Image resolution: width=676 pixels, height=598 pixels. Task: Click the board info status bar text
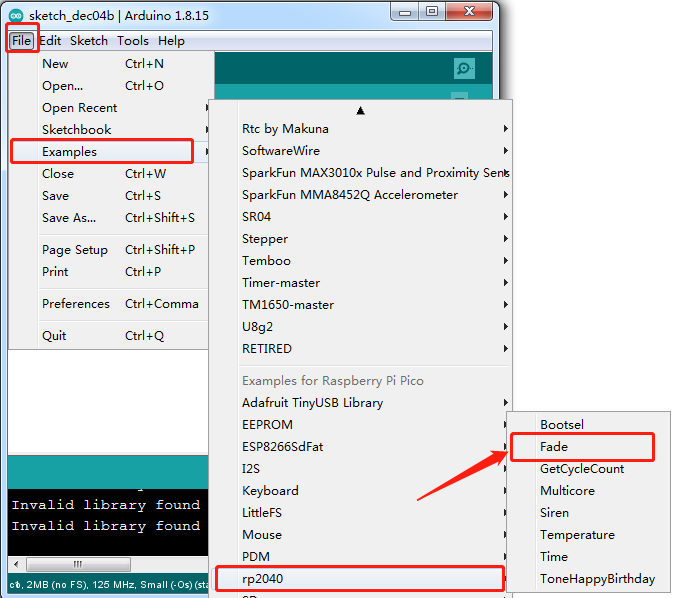point(109,585)
